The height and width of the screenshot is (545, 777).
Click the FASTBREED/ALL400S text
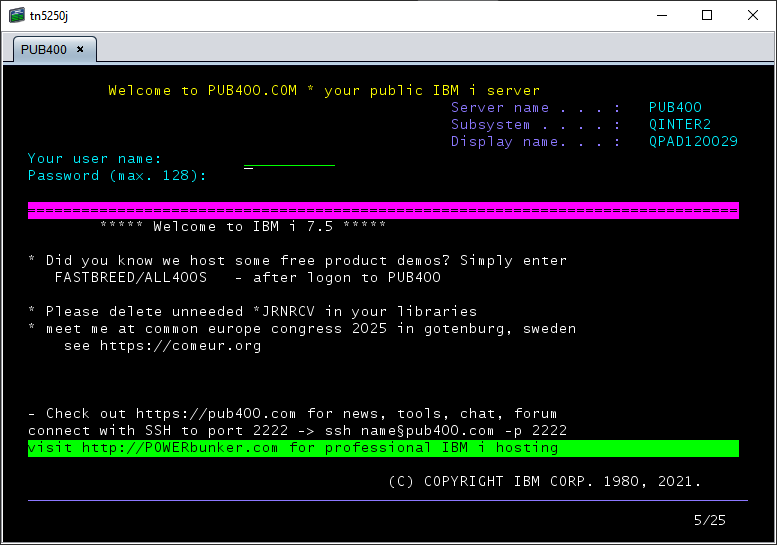(131, 277)
